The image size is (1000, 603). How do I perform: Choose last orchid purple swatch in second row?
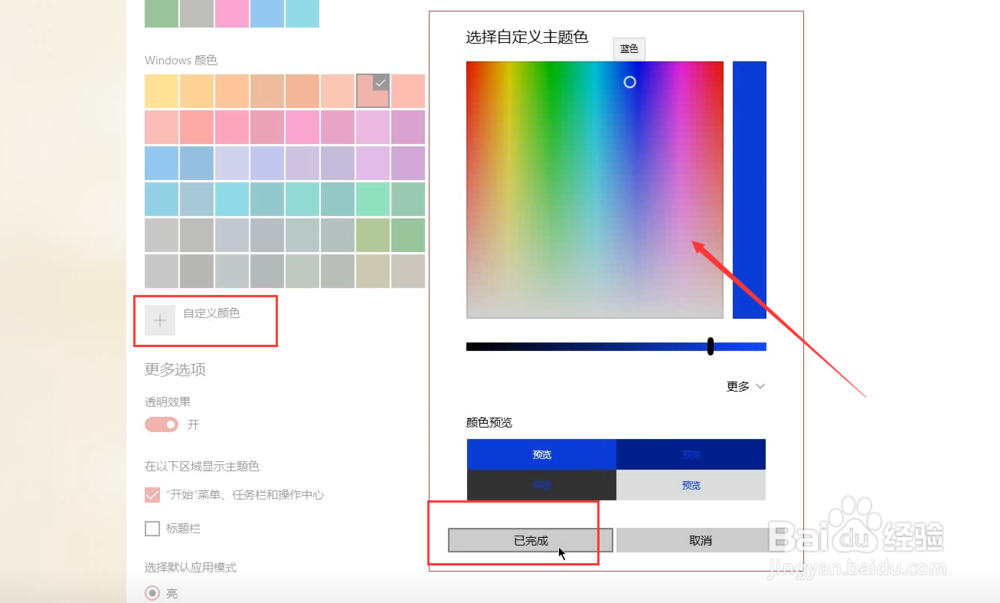pyautogui.click(x=408, y=127)
